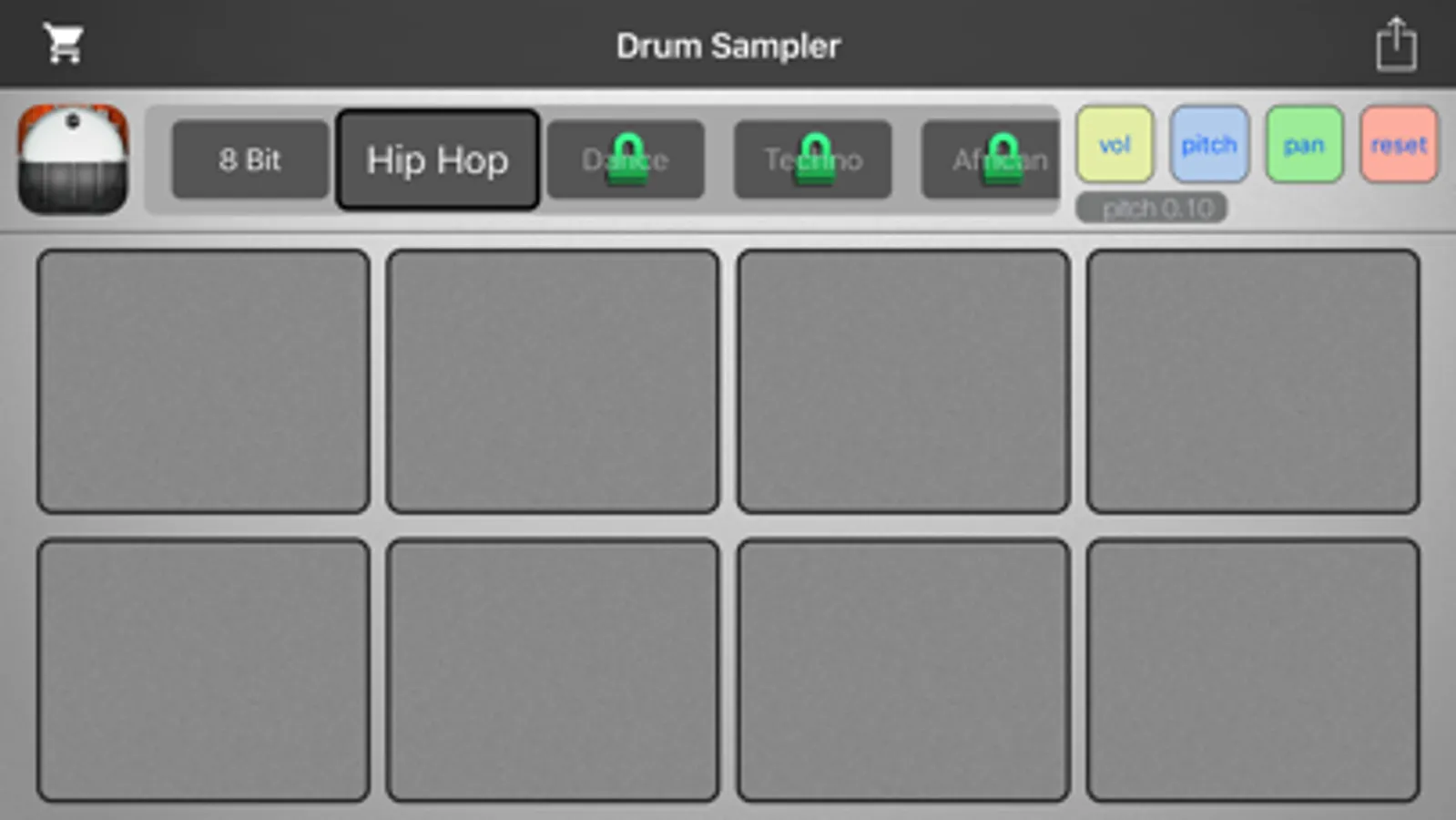Click the red reset button

[1399, 144]
